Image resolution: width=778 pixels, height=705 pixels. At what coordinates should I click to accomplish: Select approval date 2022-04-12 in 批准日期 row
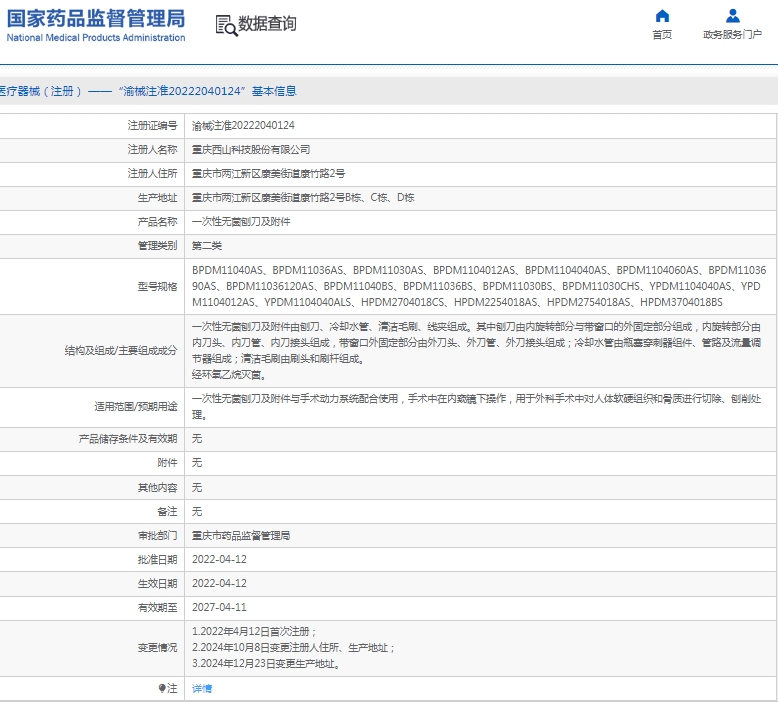click(219, 559)
